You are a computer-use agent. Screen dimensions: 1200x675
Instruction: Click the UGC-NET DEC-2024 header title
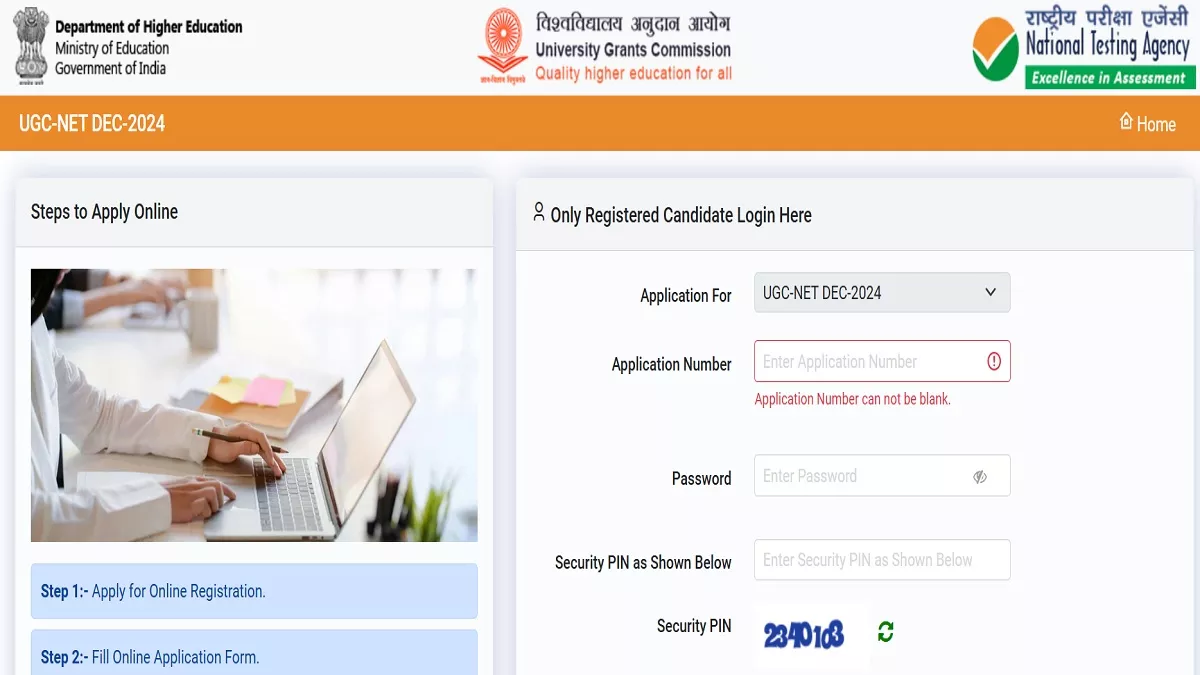[x=92, y=124]
